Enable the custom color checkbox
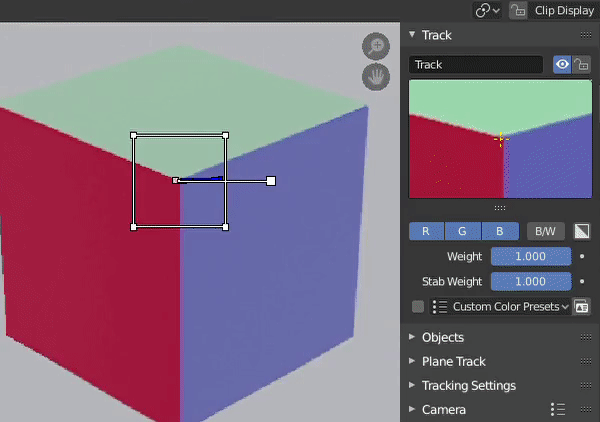This screenshot has width=600, height=422. click(x=418, y=307)
